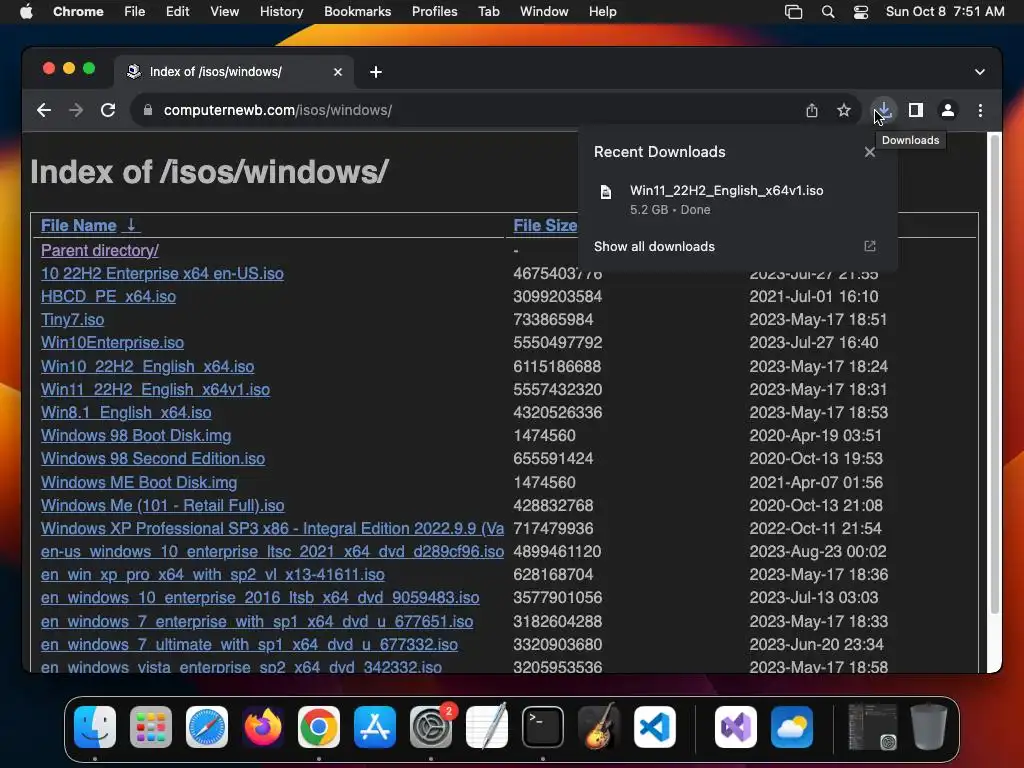Open en_windows_7_enterprise_with_sp1 iso link
Viewport: 1024px width, 768px height.
pyautogui.click(x=257, y=622)
